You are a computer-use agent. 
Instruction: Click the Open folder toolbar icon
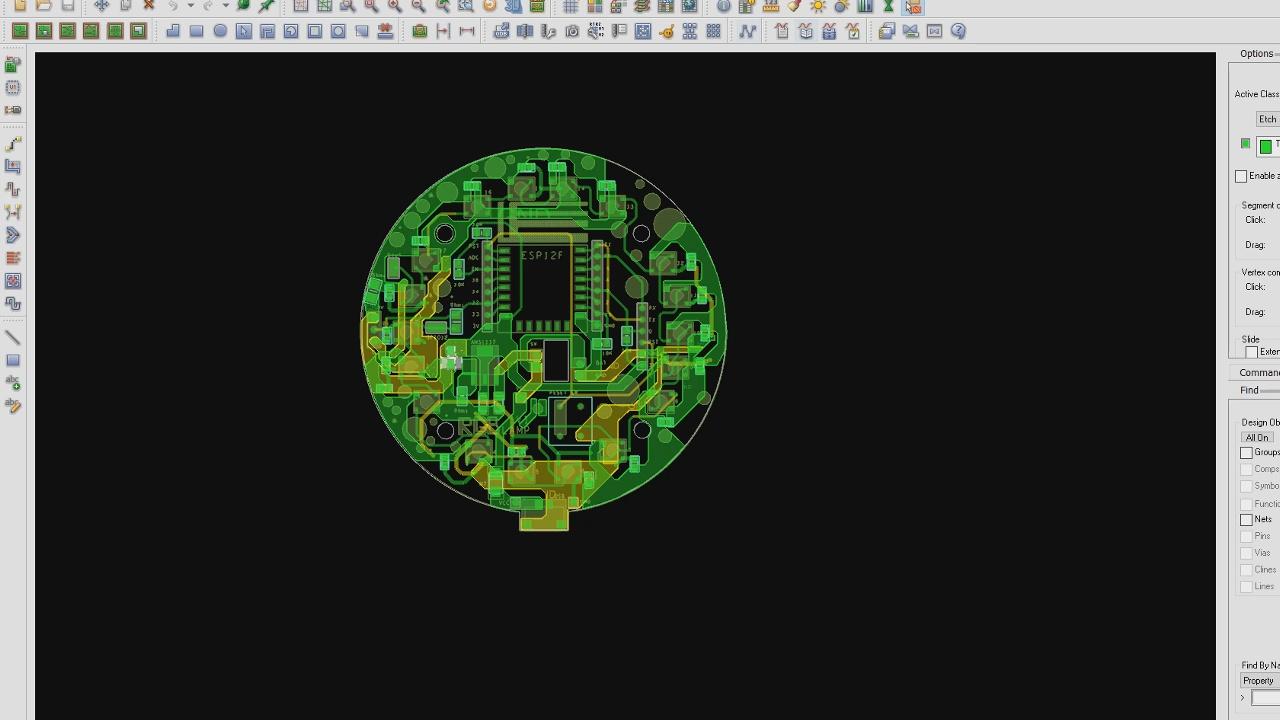[x=43, y=5]
